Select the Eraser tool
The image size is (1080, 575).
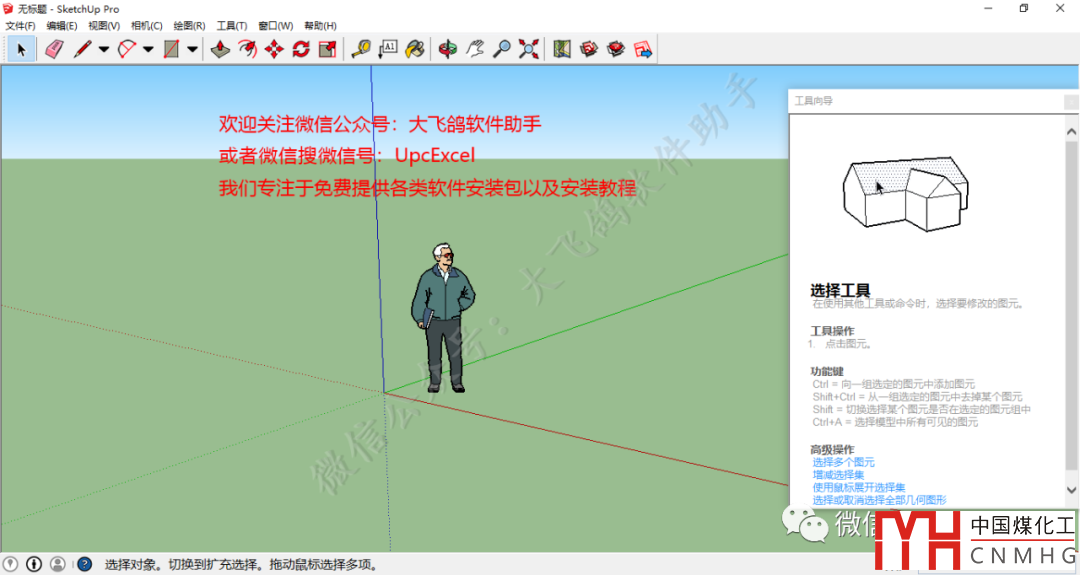pyautogui.click(x=54, y=49)
